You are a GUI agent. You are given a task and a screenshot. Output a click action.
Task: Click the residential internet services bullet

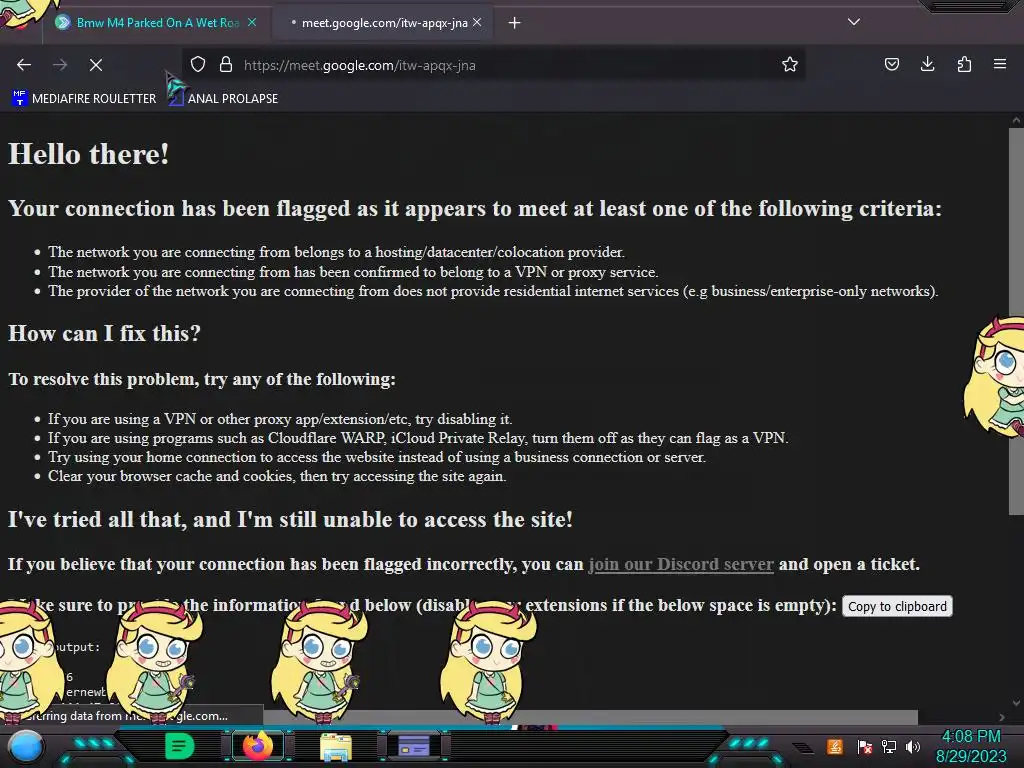pyautogui.click(x=493, y=291)
